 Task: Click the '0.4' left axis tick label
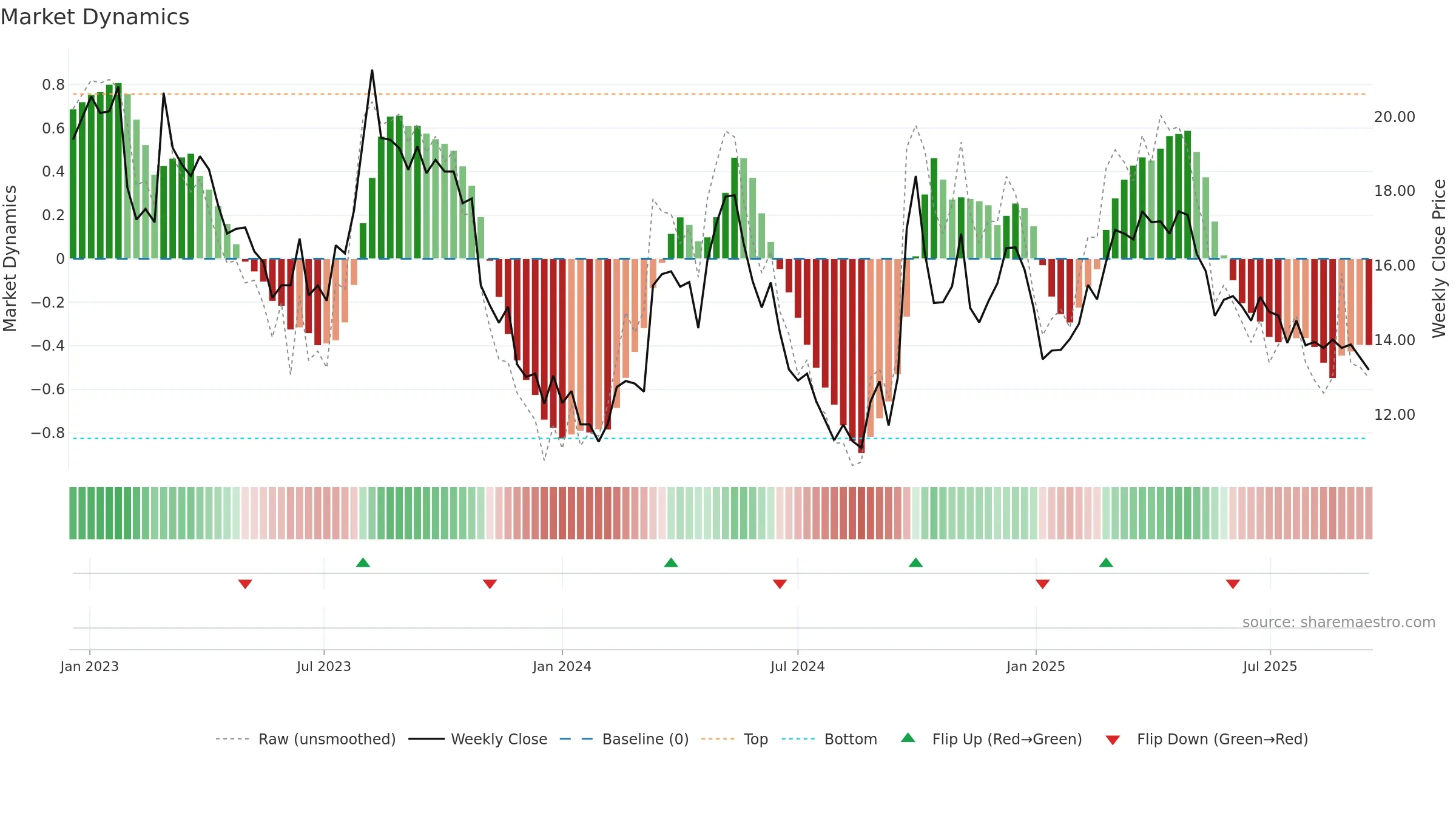53,172
